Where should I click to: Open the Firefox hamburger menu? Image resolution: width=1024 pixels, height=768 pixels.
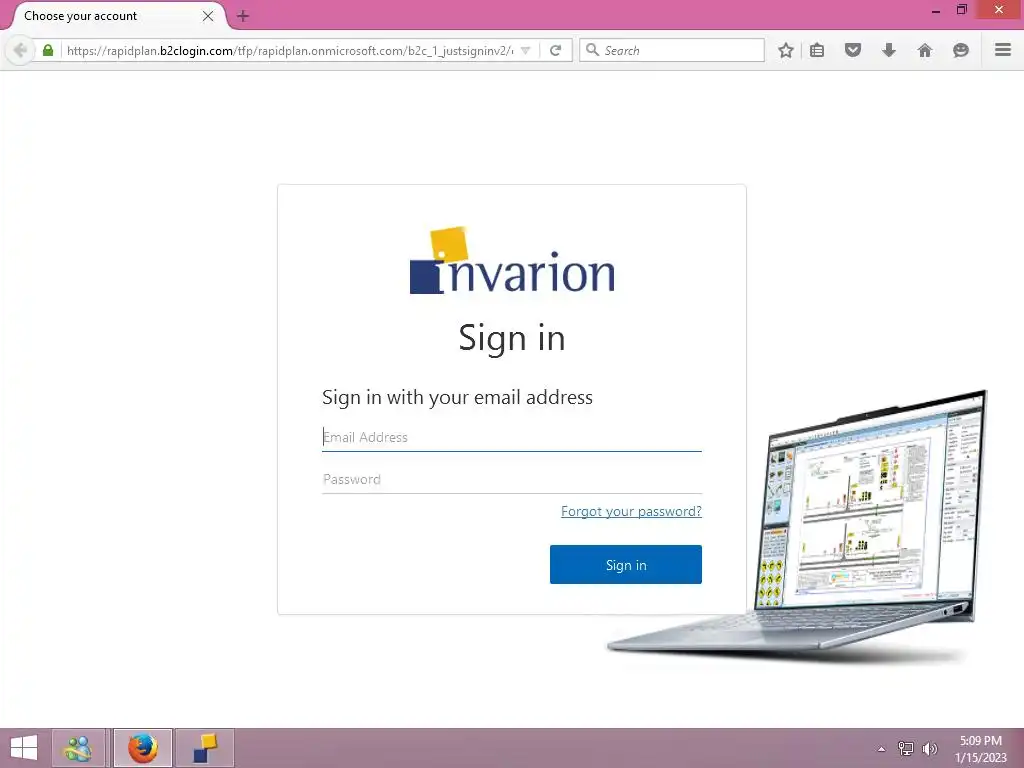1002,50
